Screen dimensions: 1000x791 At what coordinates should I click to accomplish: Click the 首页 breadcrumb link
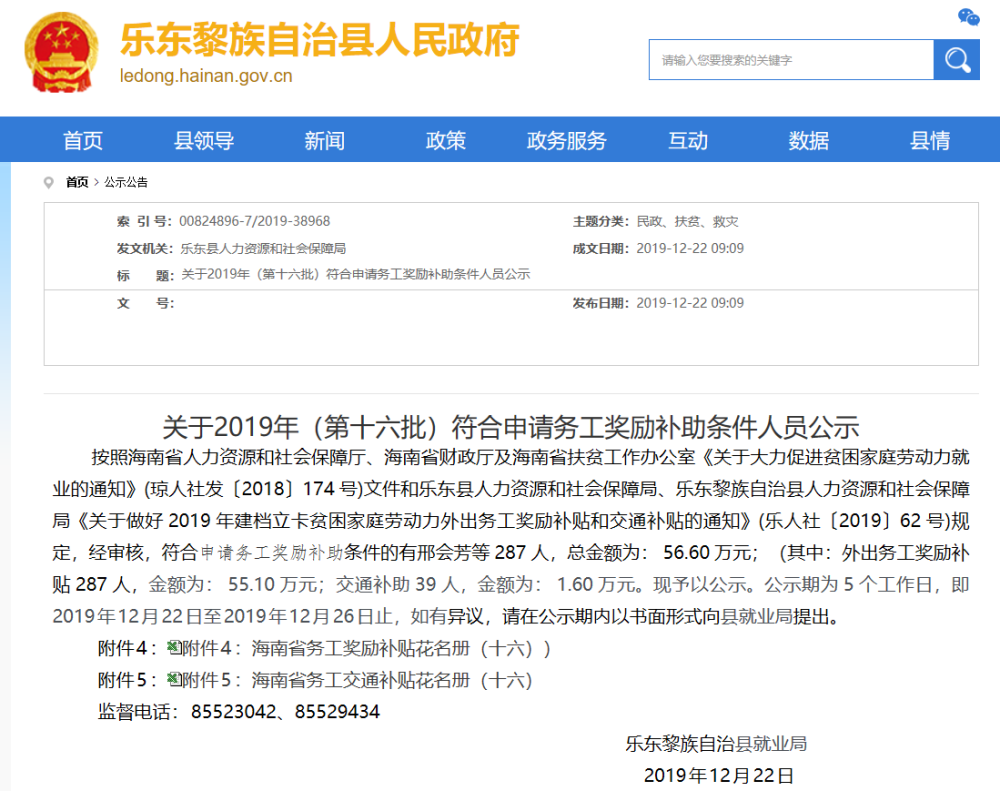pyautogui.click(x=77, y=182)
